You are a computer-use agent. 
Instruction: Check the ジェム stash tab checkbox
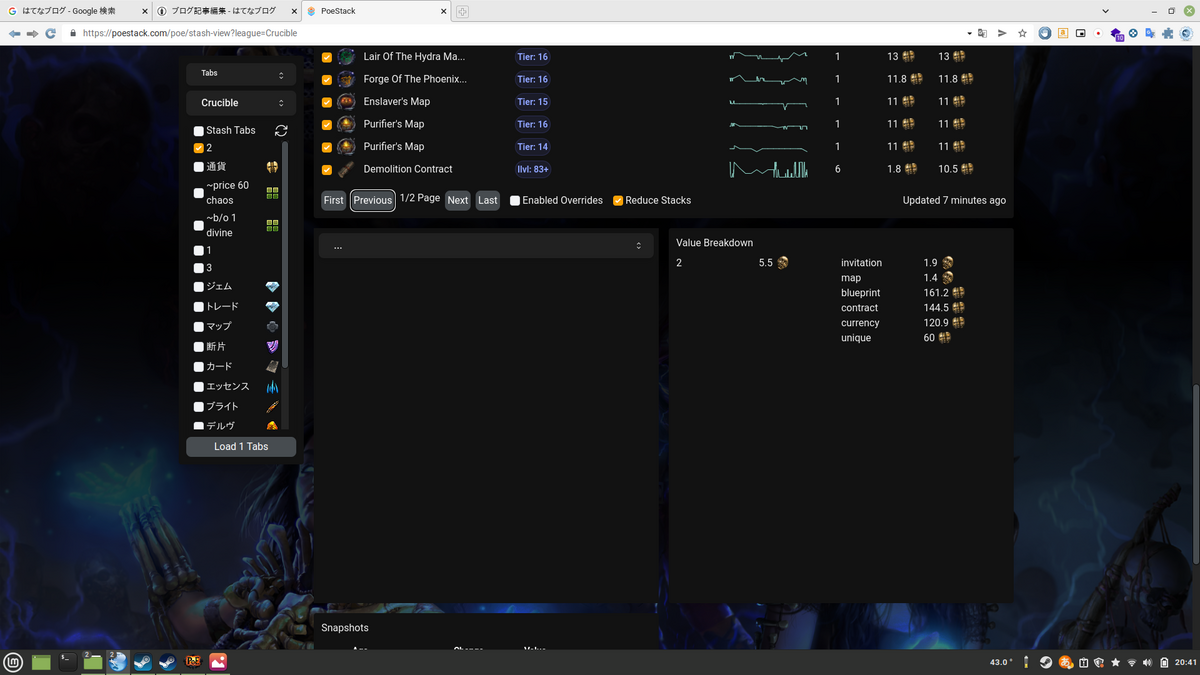[x=199, y=287]
